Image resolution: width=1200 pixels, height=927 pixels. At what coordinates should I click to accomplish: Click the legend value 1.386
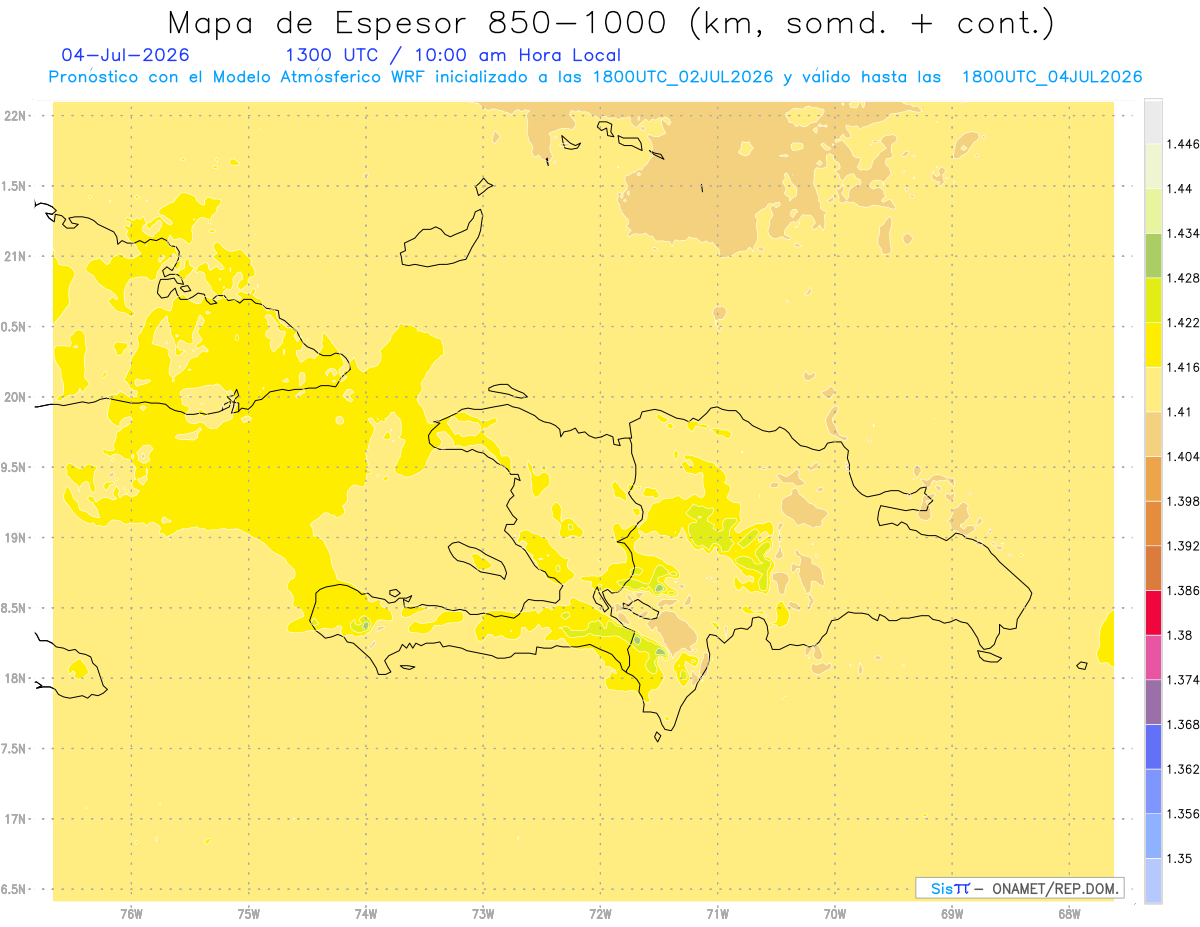point(1183,590)
